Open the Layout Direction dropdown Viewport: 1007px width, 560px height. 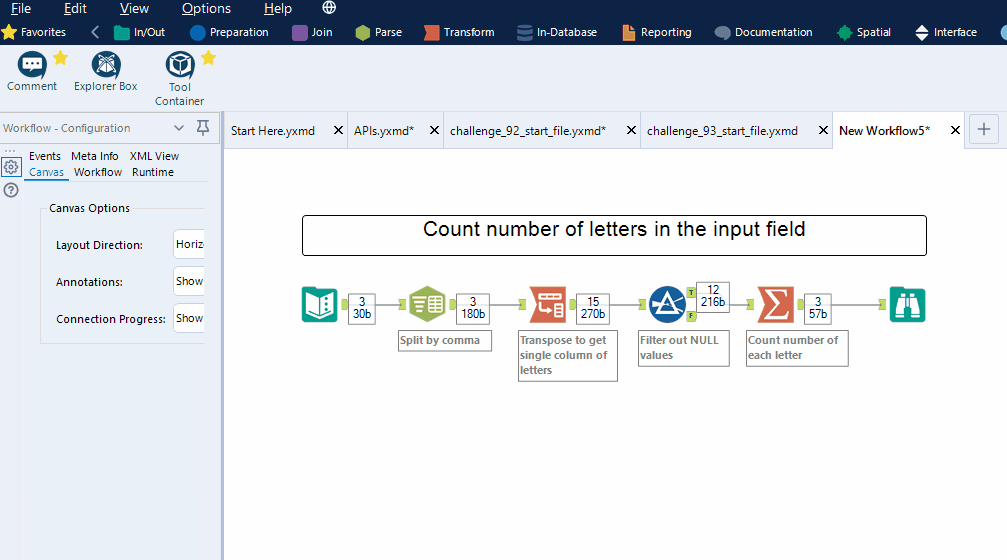[x=189, y=244]
